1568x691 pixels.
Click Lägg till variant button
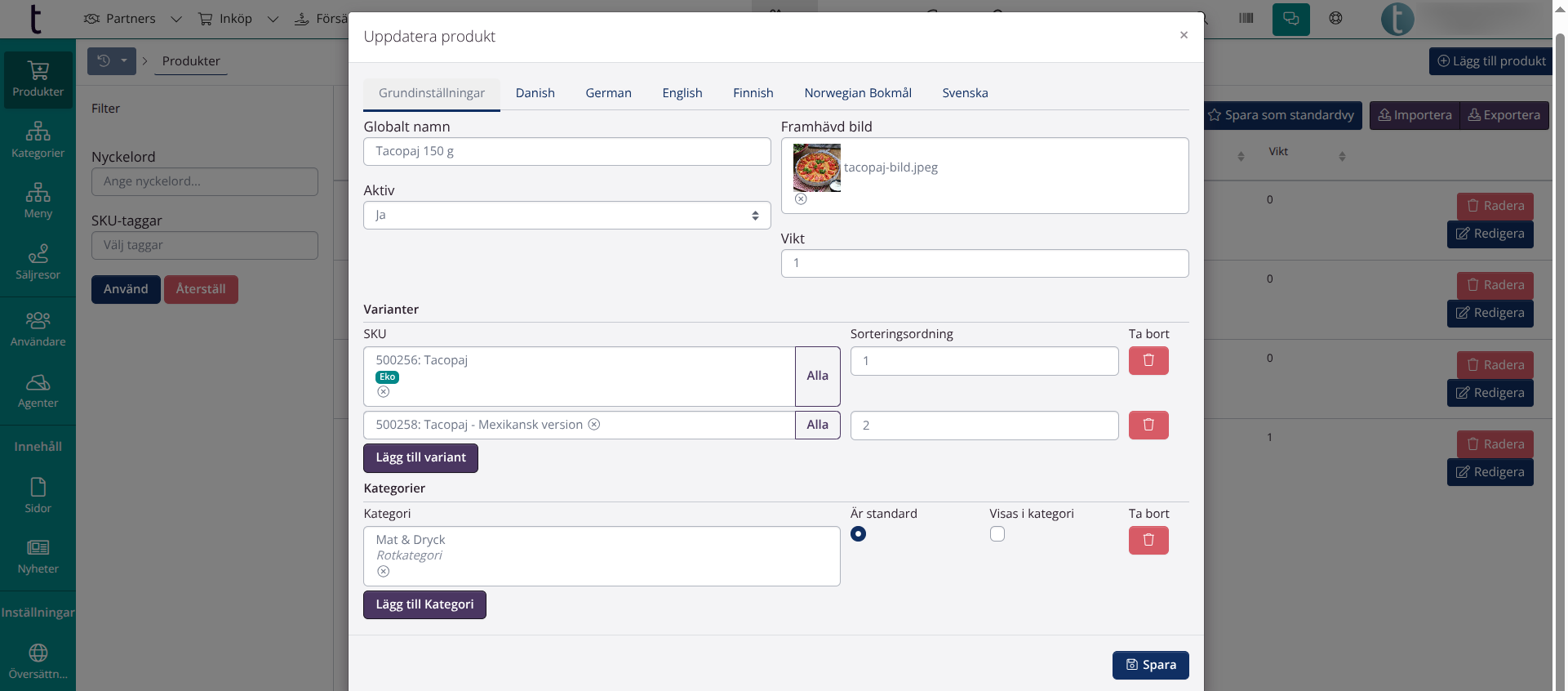[420, 458]
